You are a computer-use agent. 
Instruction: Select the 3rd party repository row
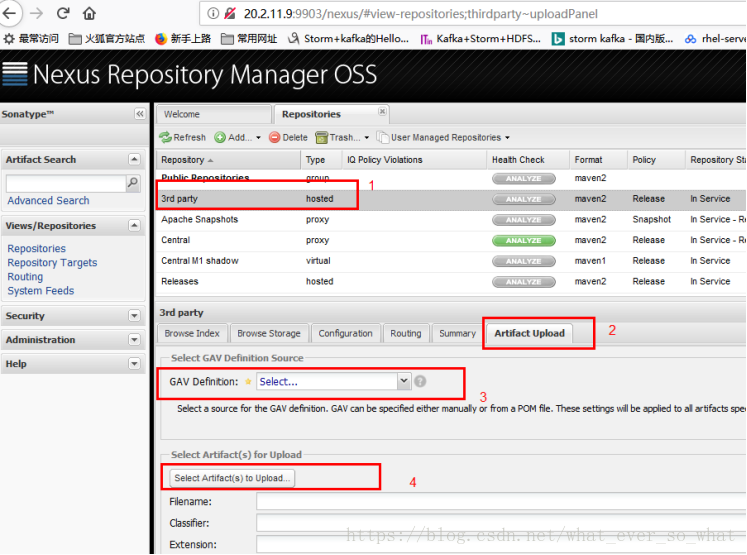tap(450, 199)
